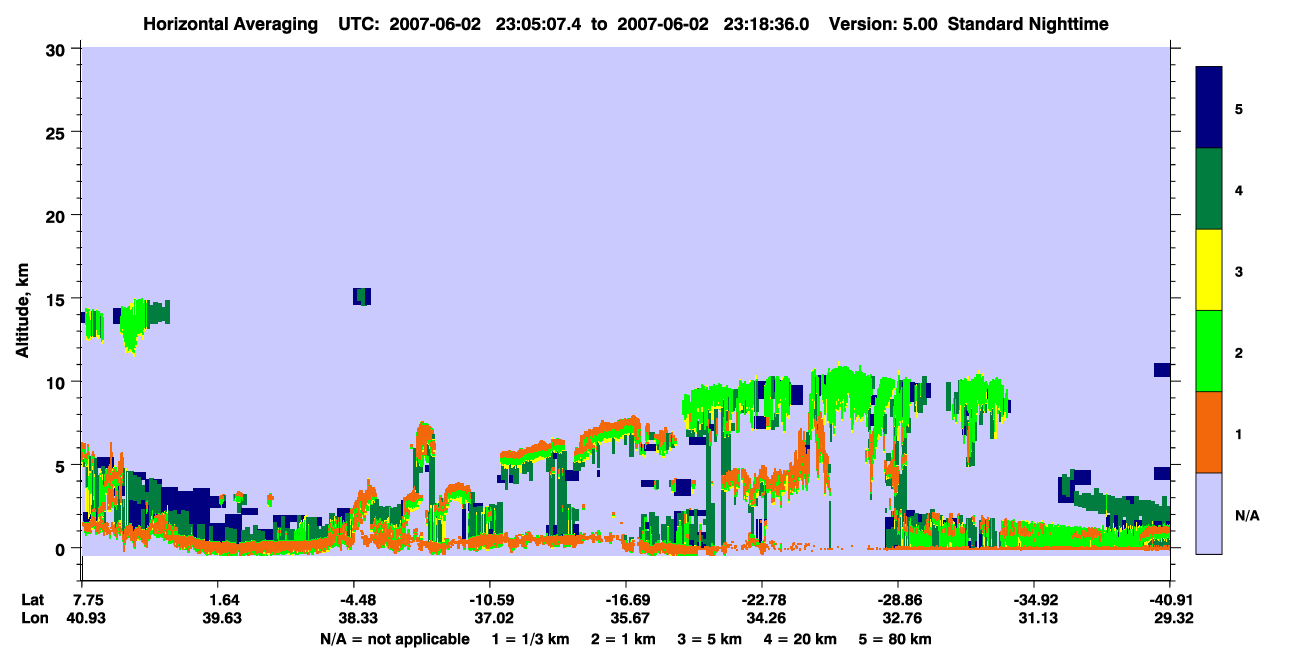Click the yellow color bar segment labeled 3
This screenshot has width=1300, height=667.
tap(1209, 270)
